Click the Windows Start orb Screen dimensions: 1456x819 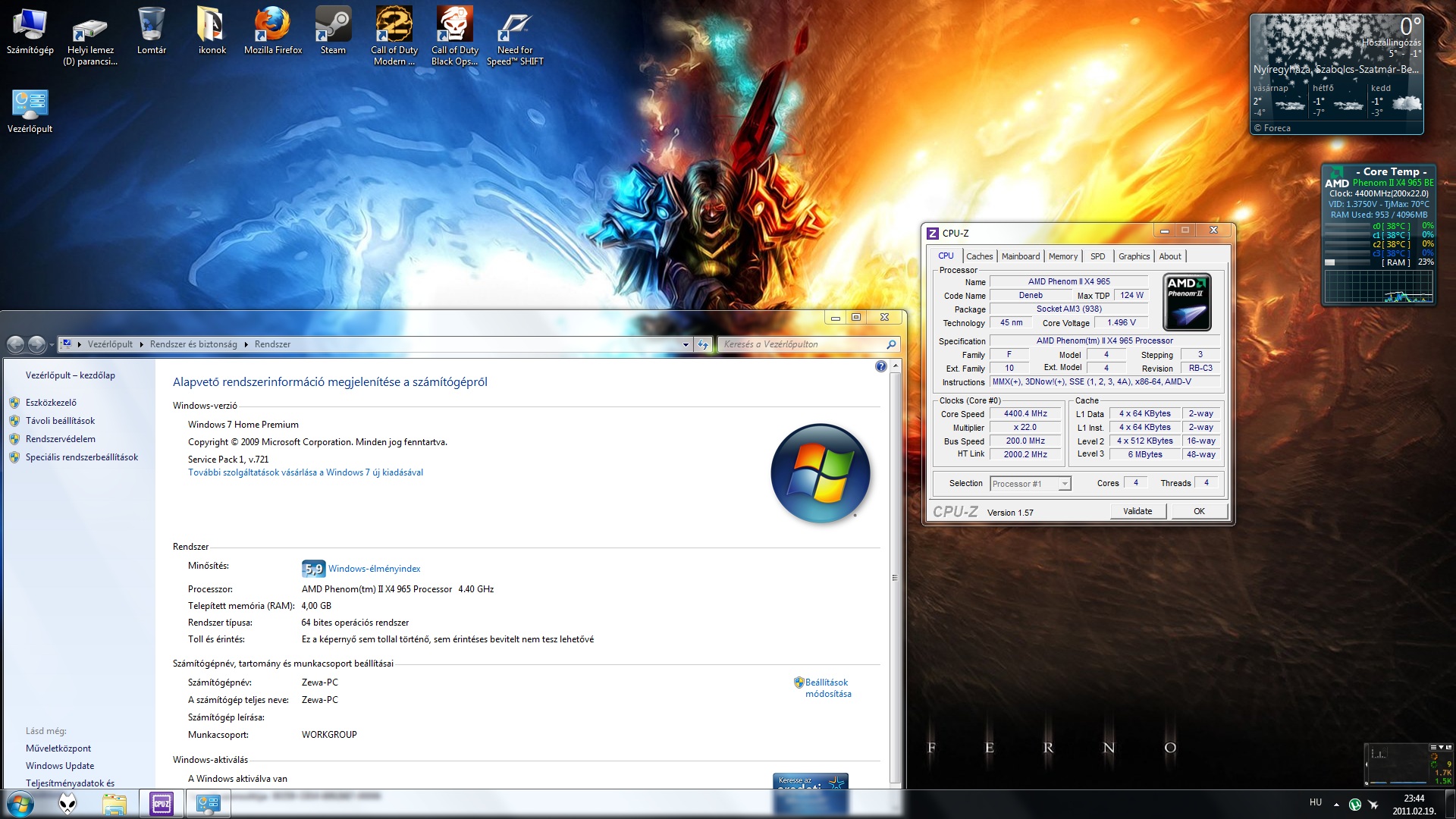coord(20,803)
